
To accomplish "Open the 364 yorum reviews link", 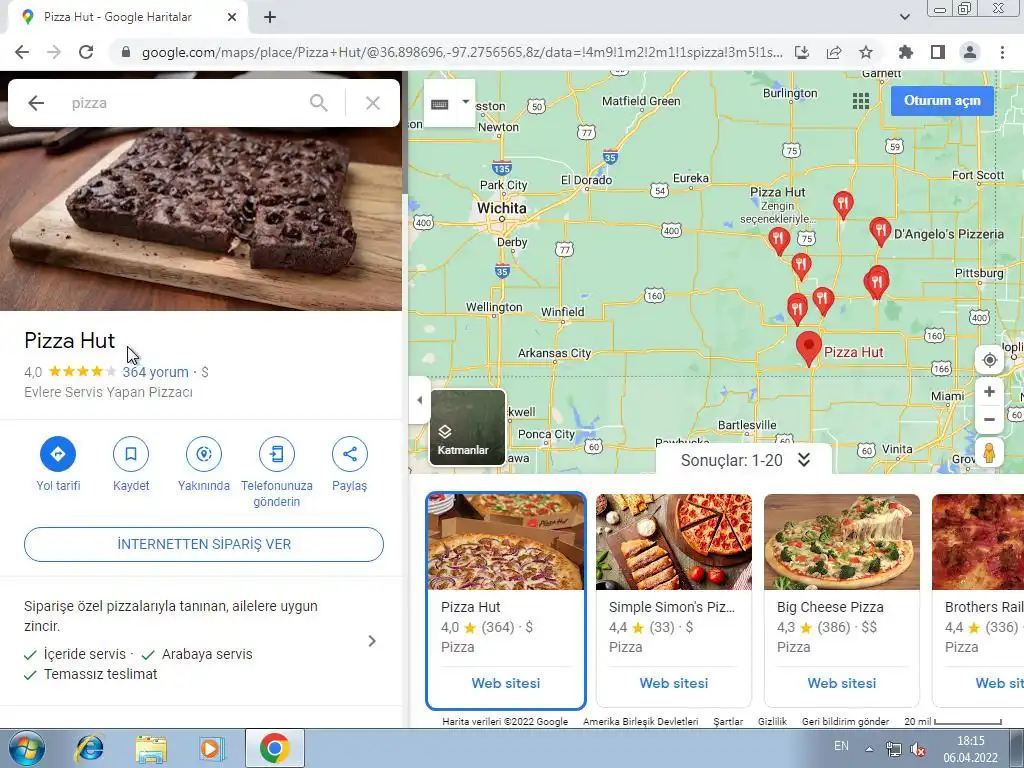I will [155, 372].
